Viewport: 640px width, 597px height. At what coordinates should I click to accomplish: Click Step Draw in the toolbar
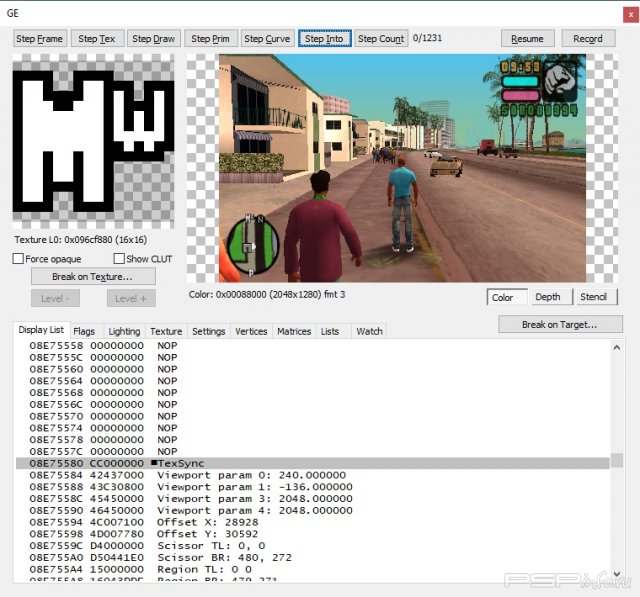click(x=154, y=39)
